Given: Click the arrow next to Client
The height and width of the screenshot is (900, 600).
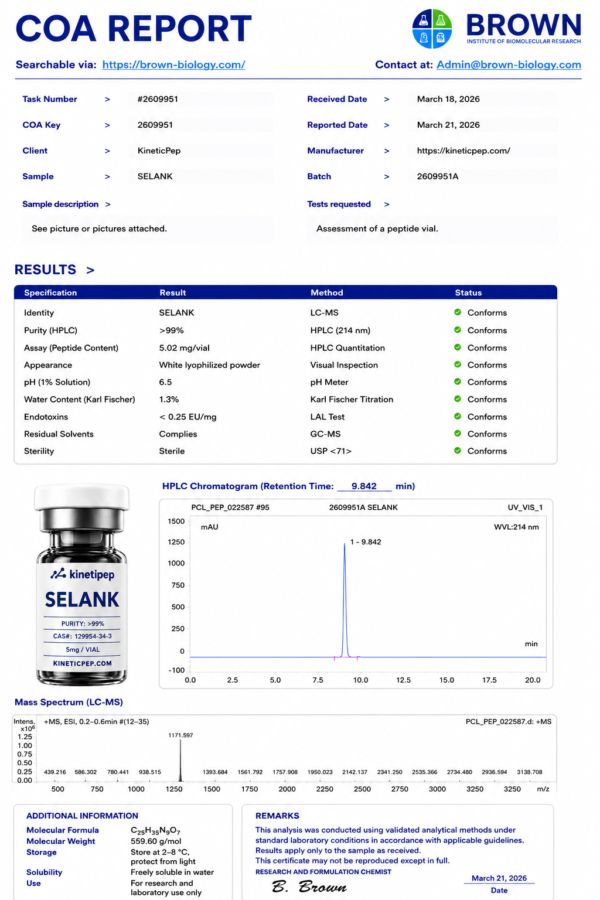Looking at the screenshot, I should pos(107,151).
